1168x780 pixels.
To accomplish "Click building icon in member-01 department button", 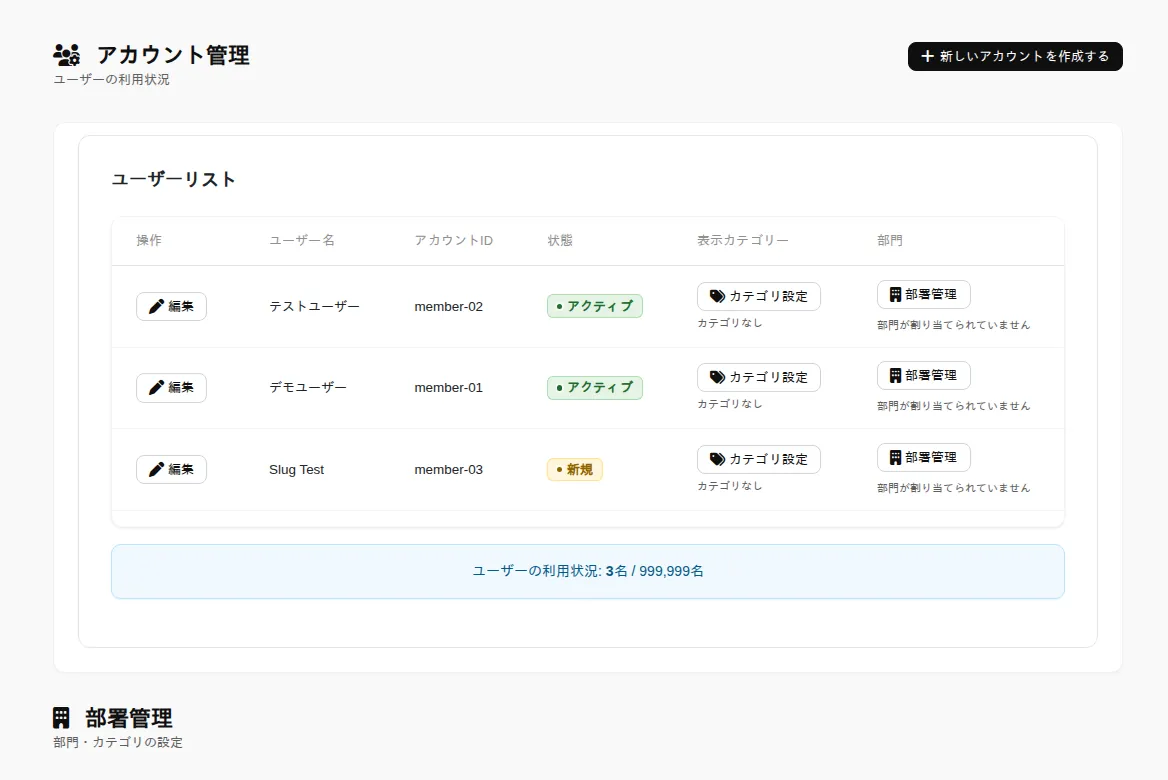I will [895, 375].
